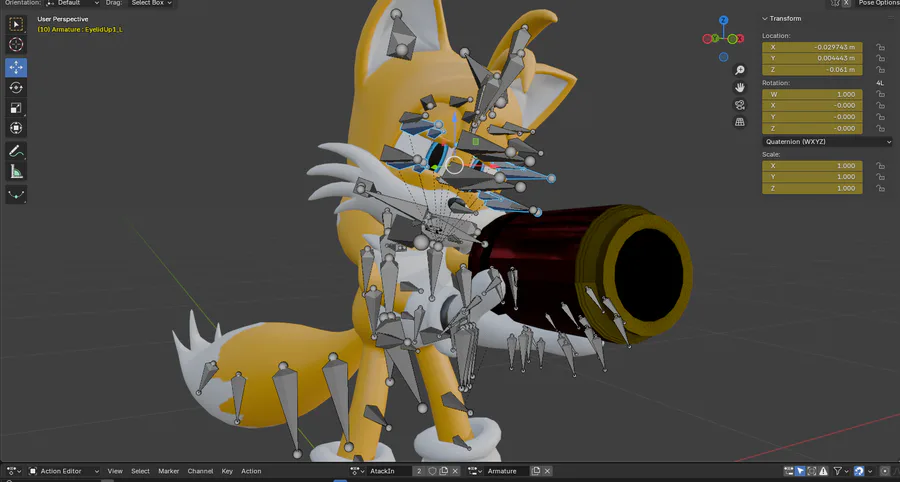Duplicate the Armature slot
Image resolution: width=900 pixels, height=482 pixels.
pyautogui.click(x=536, y=471)
